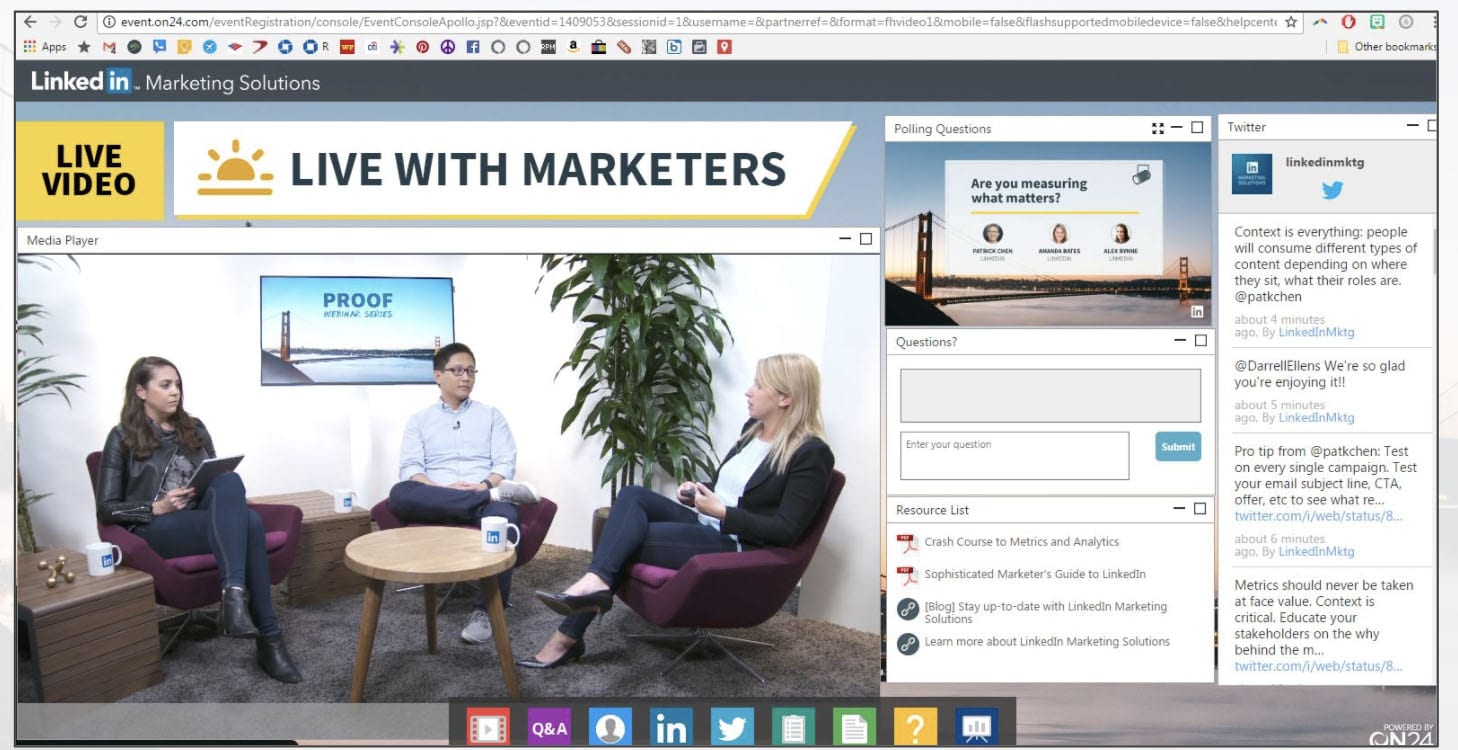Open Learn more about LinkedIn Marketing Solutions

[x=1047, y=642]
